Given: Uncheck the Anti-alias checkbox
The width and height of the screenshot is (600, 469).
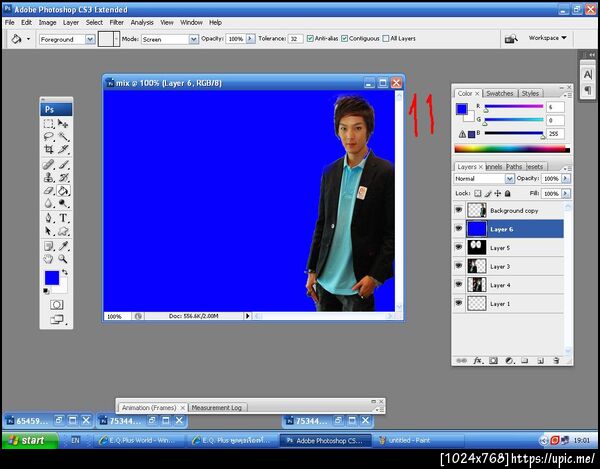Looking at the screenshot, I should pyautogui.click(x=310, y=39).
